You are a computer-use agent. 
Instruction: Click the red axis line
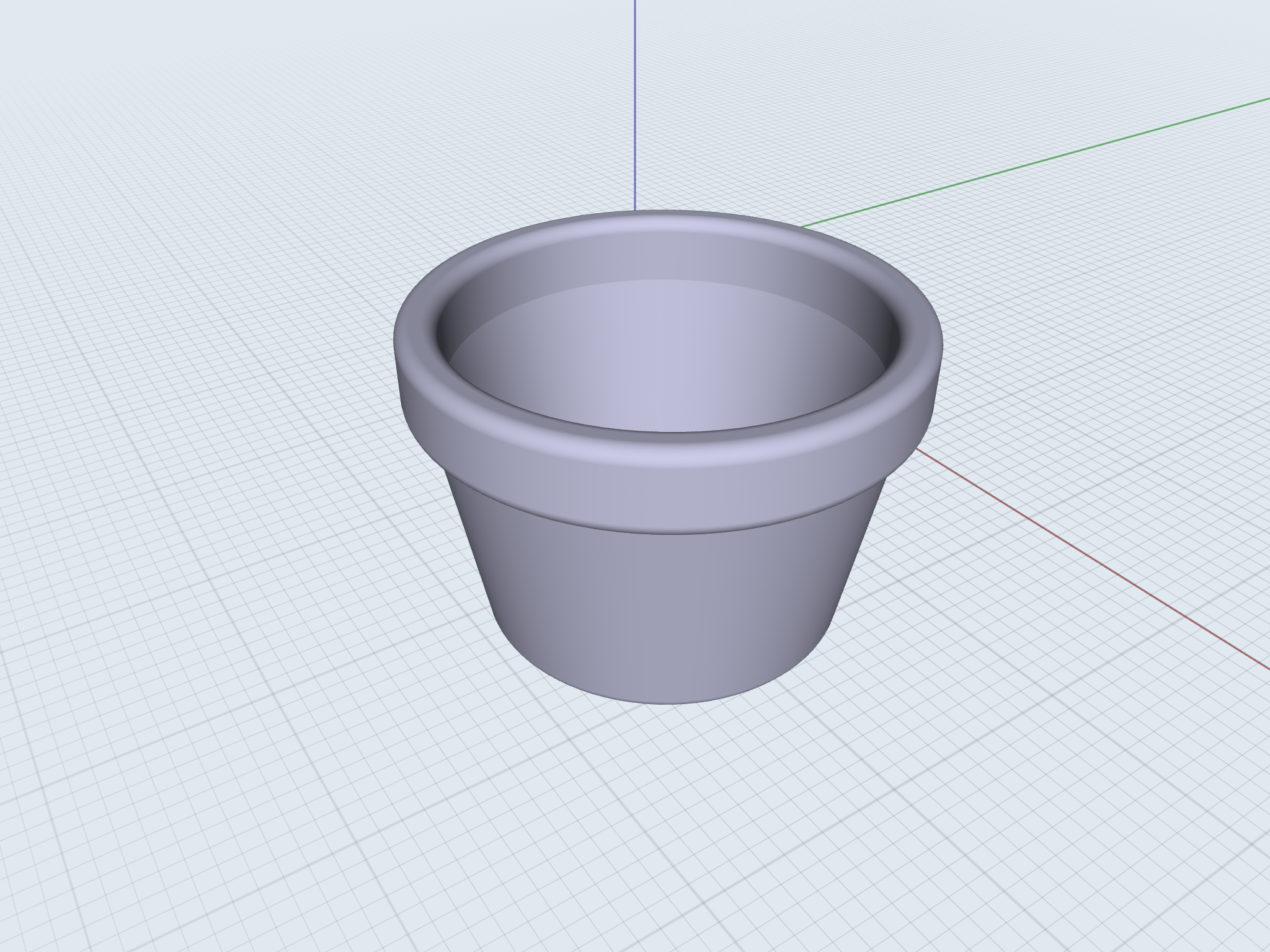tap(1093, 558)
